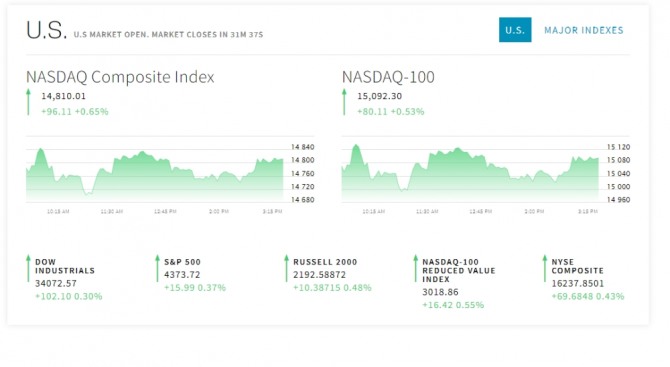Viewport: 670px width, 367px height.
Task: Click NASDAQ-100 Reduced Value Index arrow icon
Action: 415,268
